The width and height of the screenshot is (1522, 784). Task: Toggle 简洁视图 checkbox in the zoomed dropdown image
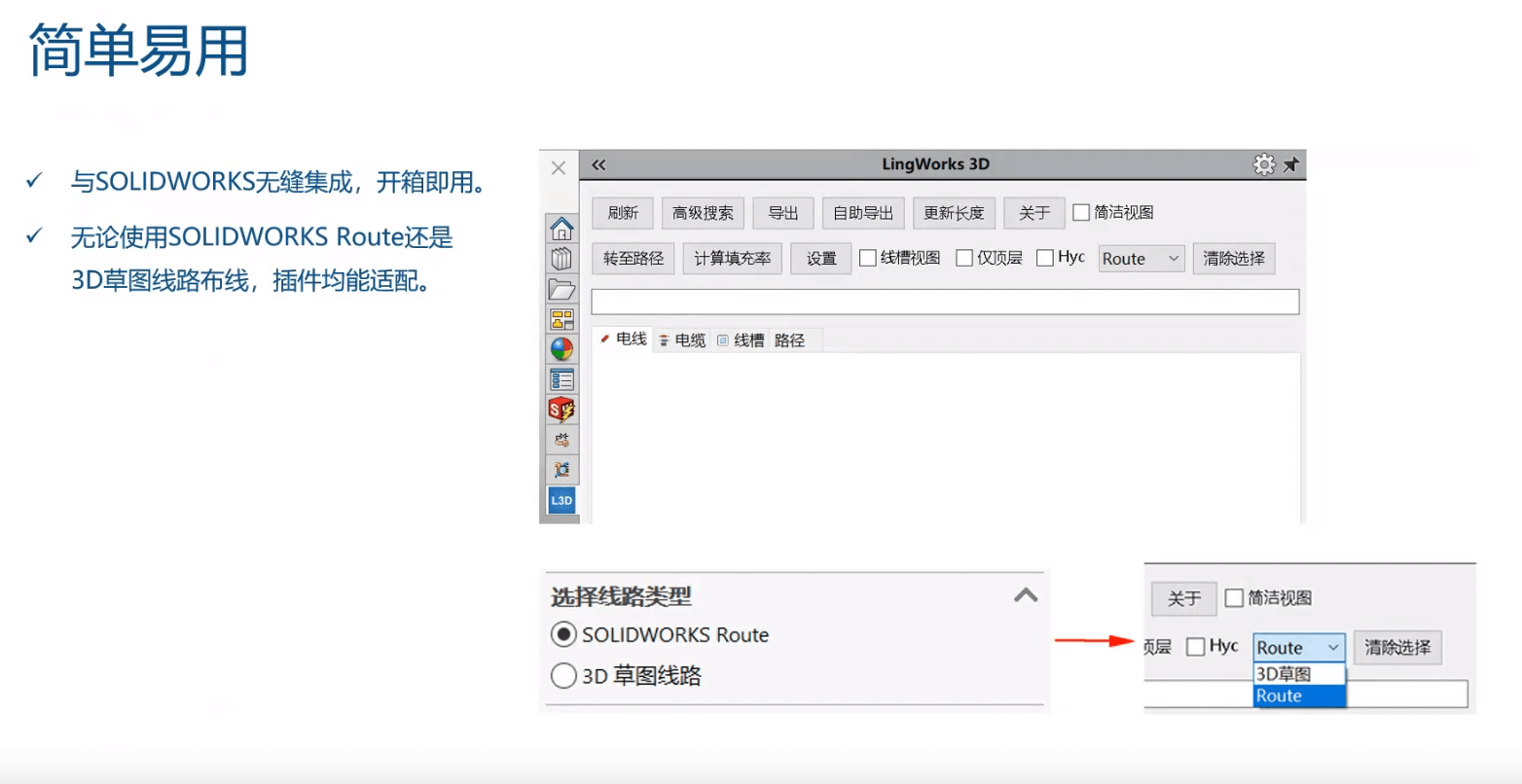point(1234,597)
